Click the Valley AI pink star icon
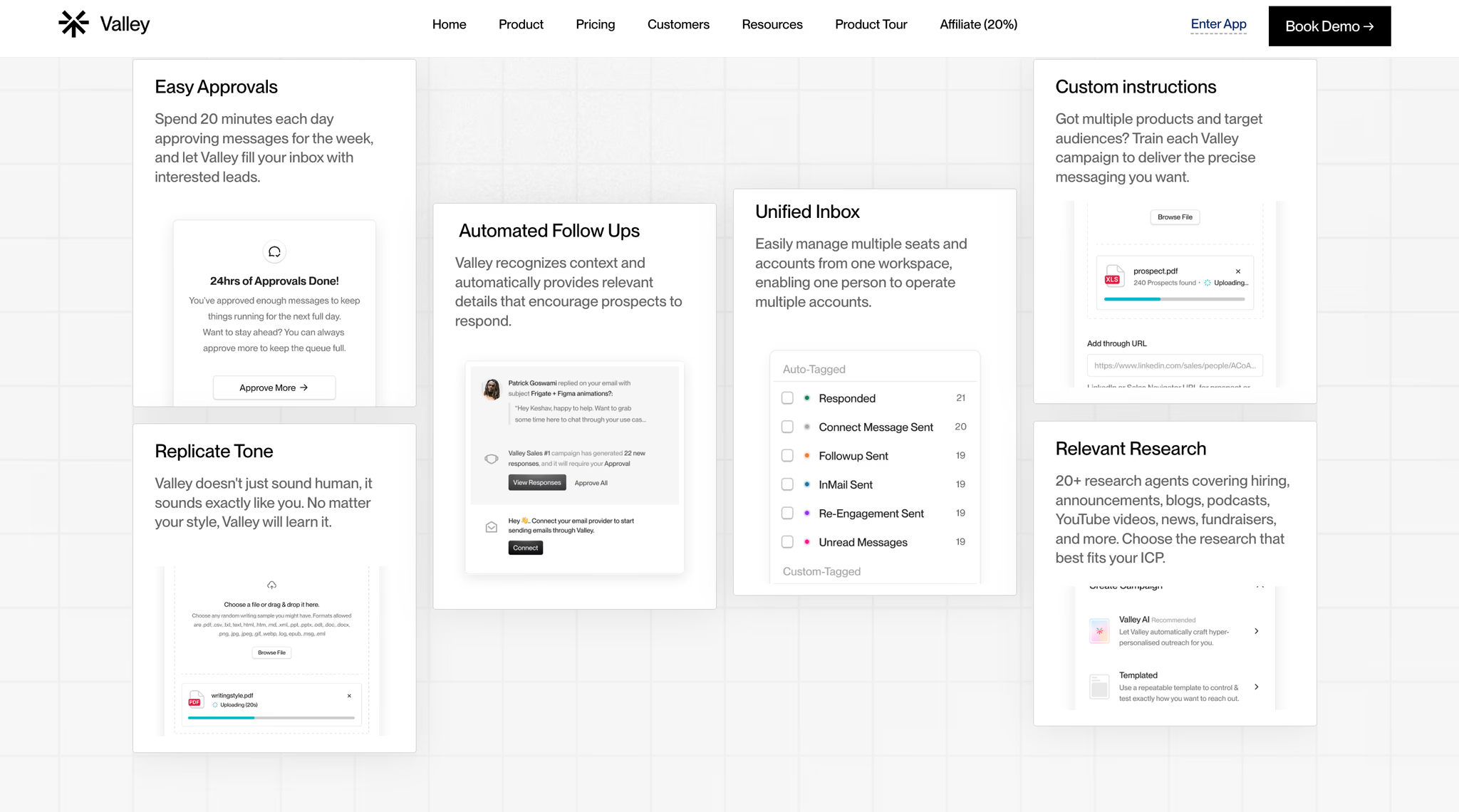Viewport: 1459px width, 812px height. pyautogui.click(x=1099, y=631)
